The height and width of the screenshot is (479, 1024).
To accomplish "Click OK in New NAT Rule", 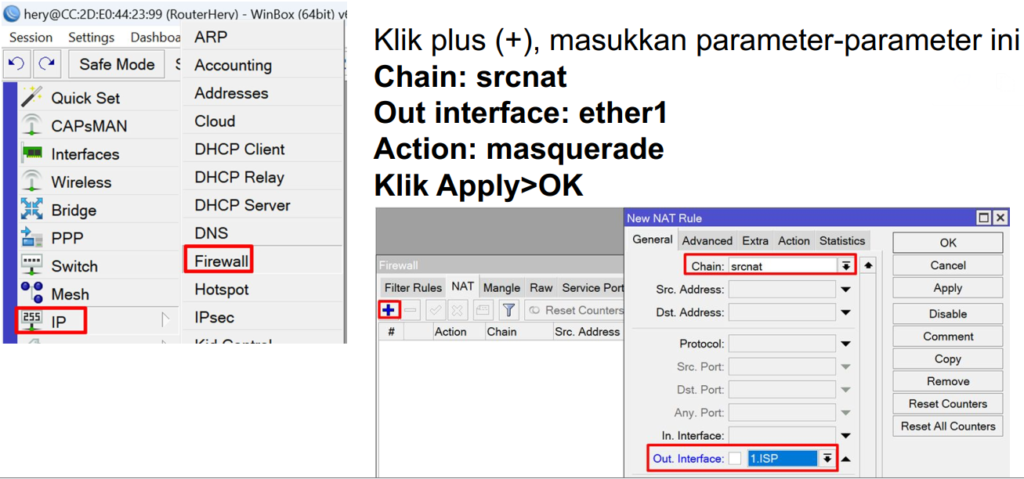I will coord(948,242).
